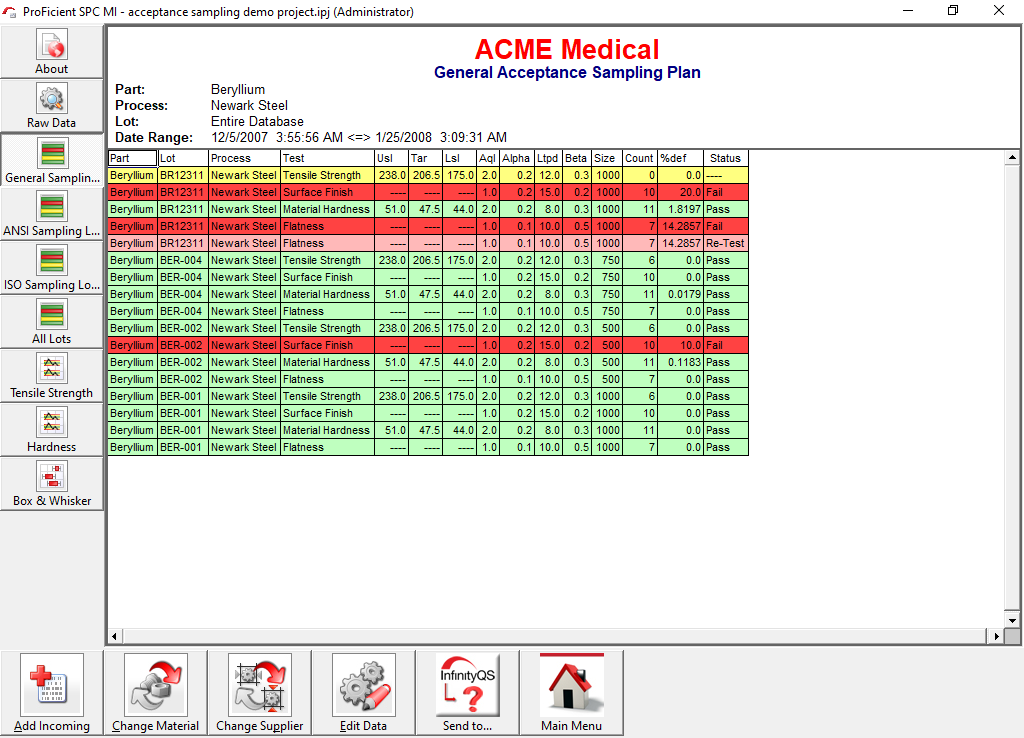Image resolution: width=1024 pixels, height=738 pixels.
Task: Click the General Acceptance Sampling Plan subtitle
Action: point(567,72)
